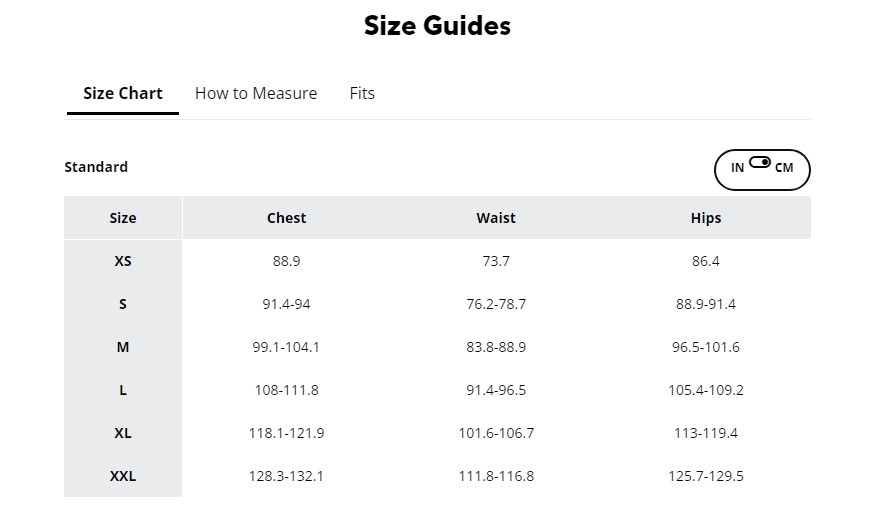The image size is (886, 506).
Task: Click the Size column header
Action: (x=123, y=218)
